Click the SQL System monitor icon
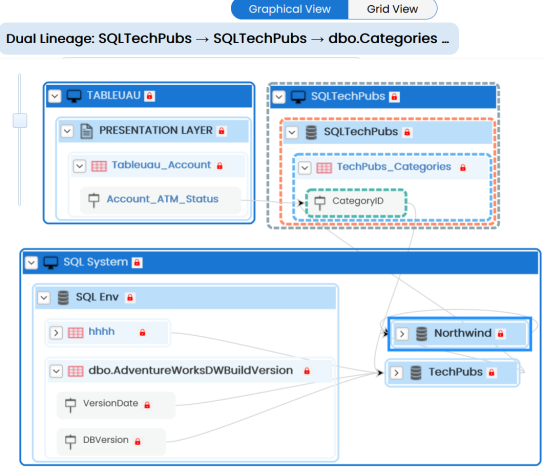The image size is (544, 469). (51, 263)
